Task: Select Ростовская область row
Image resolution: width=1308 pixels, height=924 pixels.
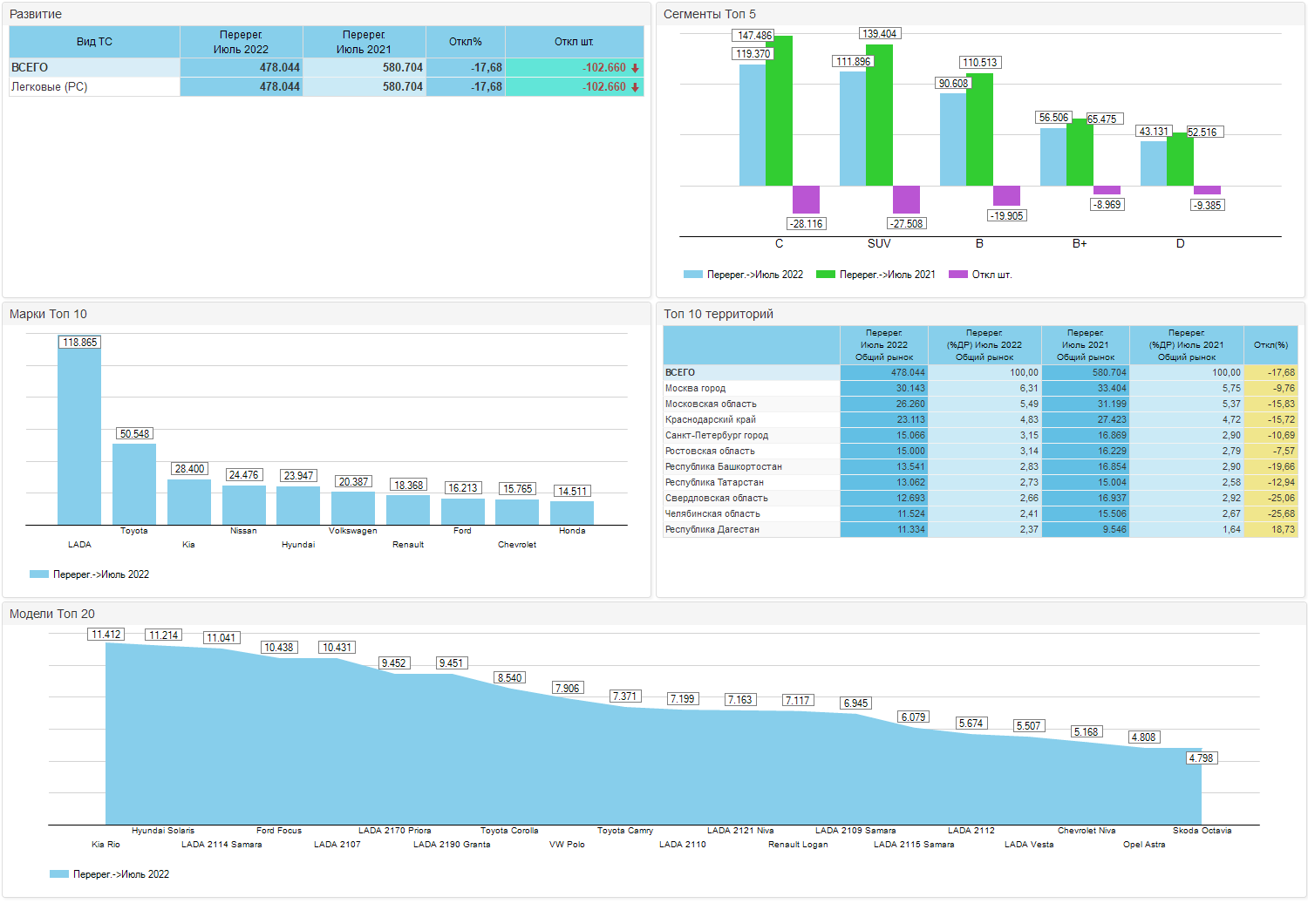Action: tap(981, 451)
